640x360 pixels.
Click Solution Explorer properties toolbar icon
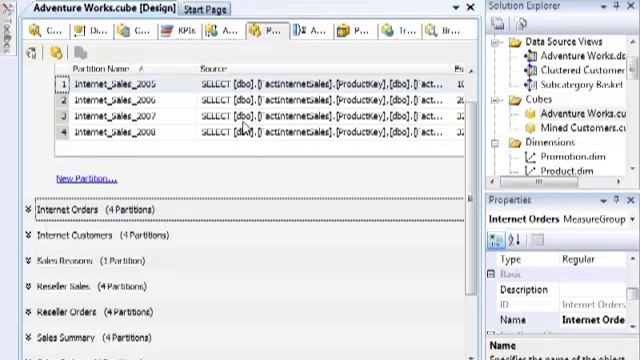click(498, 24)
